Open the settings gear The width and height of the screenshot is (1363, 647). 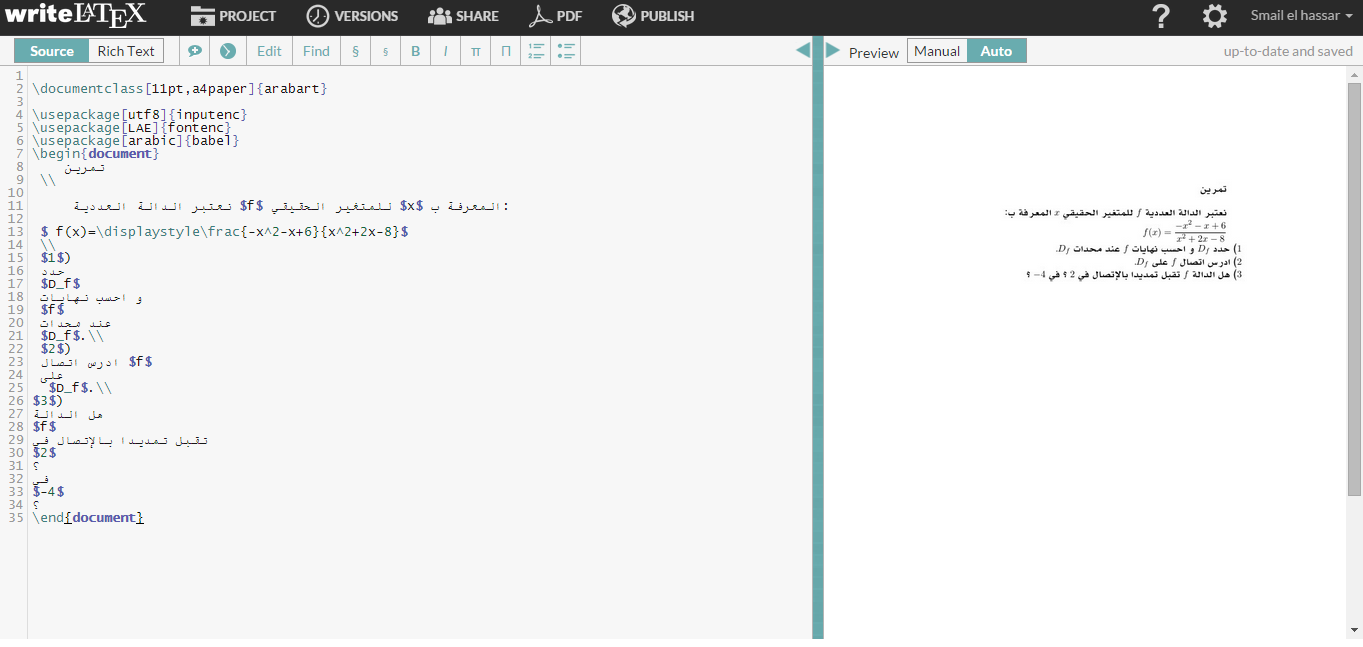(x=1213, y=16)
